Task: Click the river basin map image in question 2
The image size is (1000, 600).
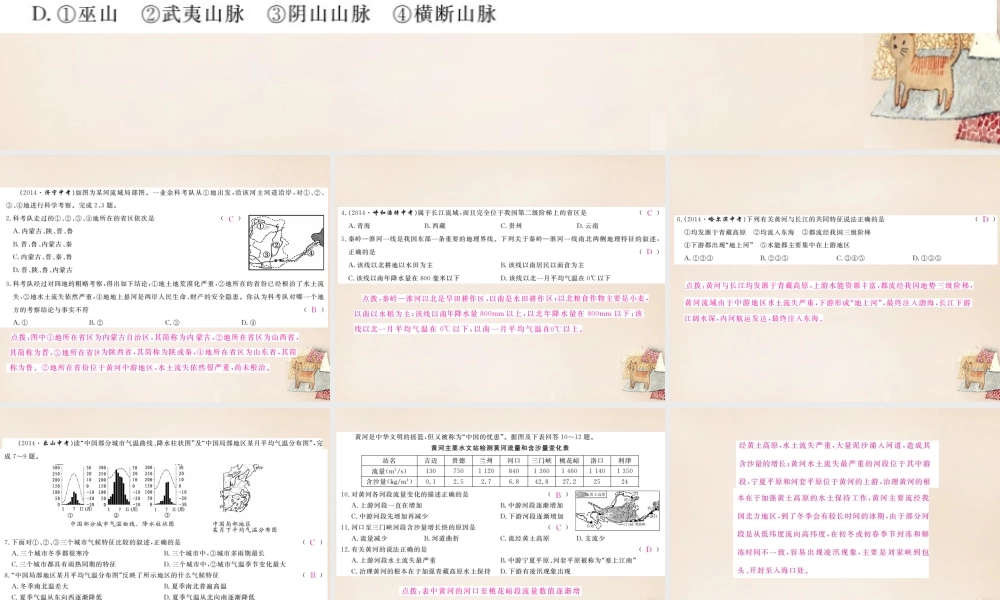Action: (x=285, y=242)
